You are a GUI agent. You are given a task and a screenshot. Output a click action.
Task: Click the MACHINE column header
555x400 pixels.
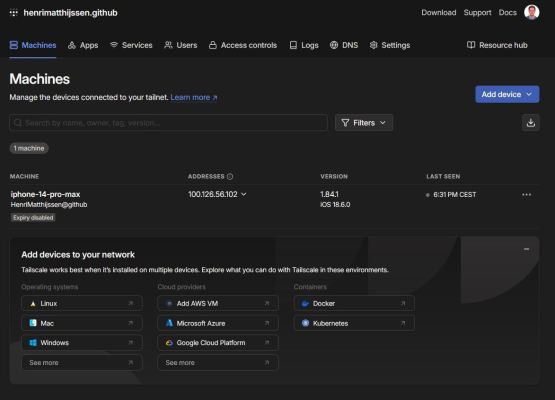click(x=24, y=176)
